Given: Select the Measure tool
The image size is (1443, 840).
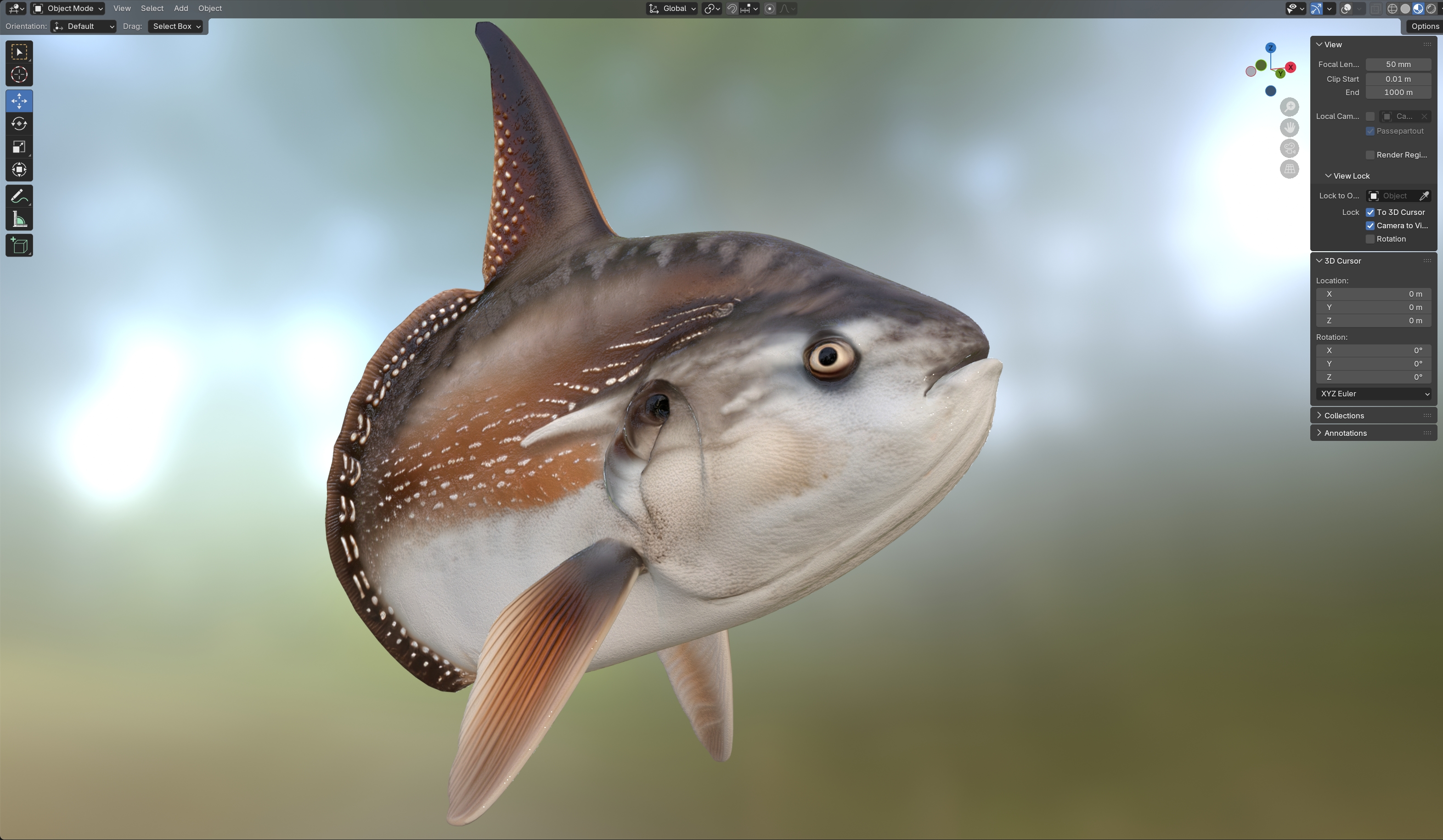Looking at the screenshot, I should click(19, 220).
